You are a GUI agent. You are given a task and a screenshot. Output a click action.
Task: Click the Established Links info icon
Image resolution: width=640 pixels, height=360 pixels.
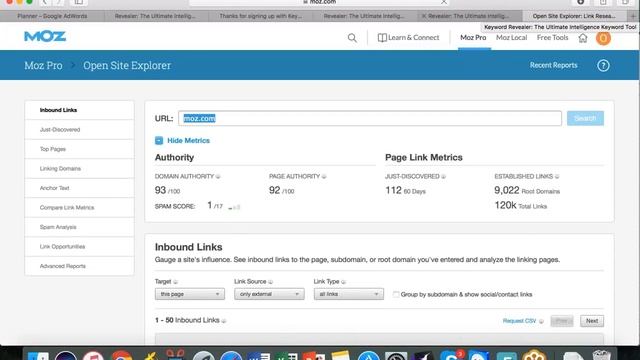(x=557, y=177)
